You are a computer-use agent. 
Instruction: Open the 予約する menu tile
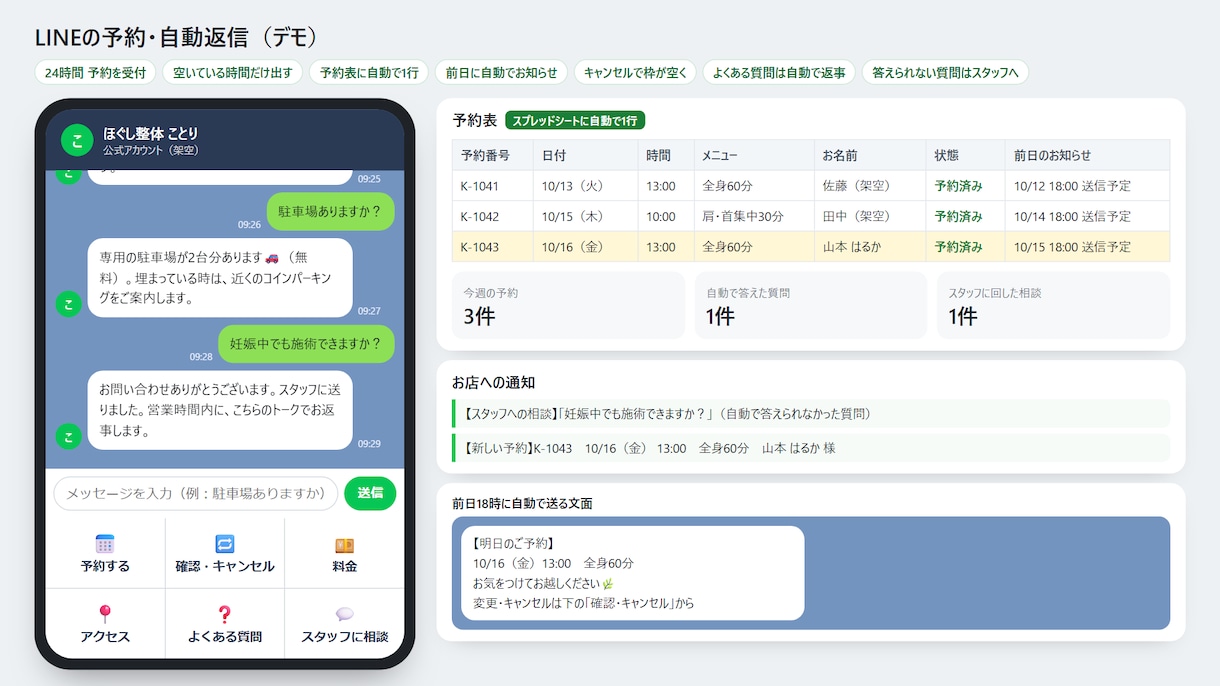[105, 553]
